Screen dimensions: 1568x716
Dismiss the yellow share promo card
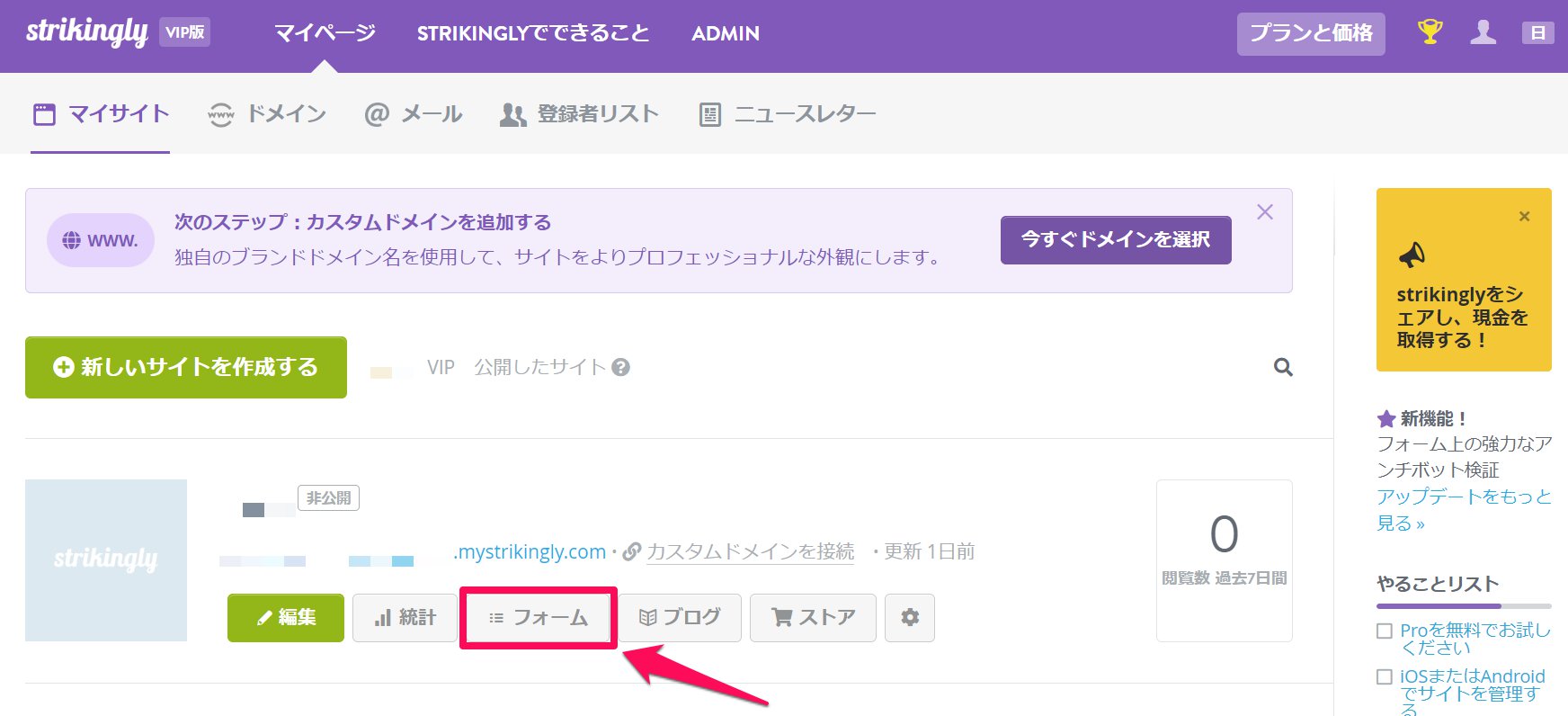(x=1524, y=216)
